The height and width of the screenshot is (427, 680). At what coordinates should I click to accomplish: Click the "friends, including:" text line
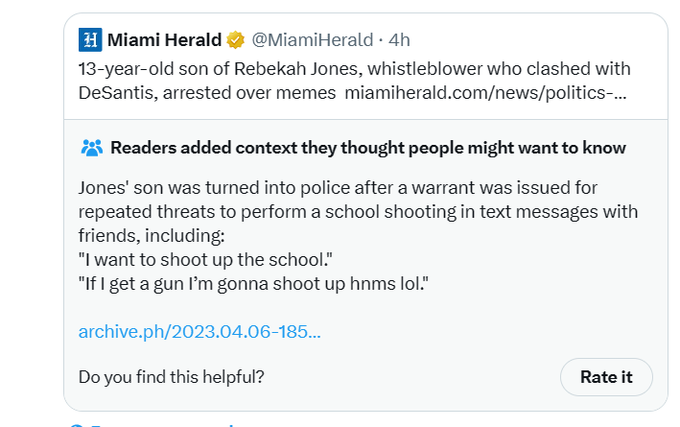pyautogui.click(x=151, y=236)
